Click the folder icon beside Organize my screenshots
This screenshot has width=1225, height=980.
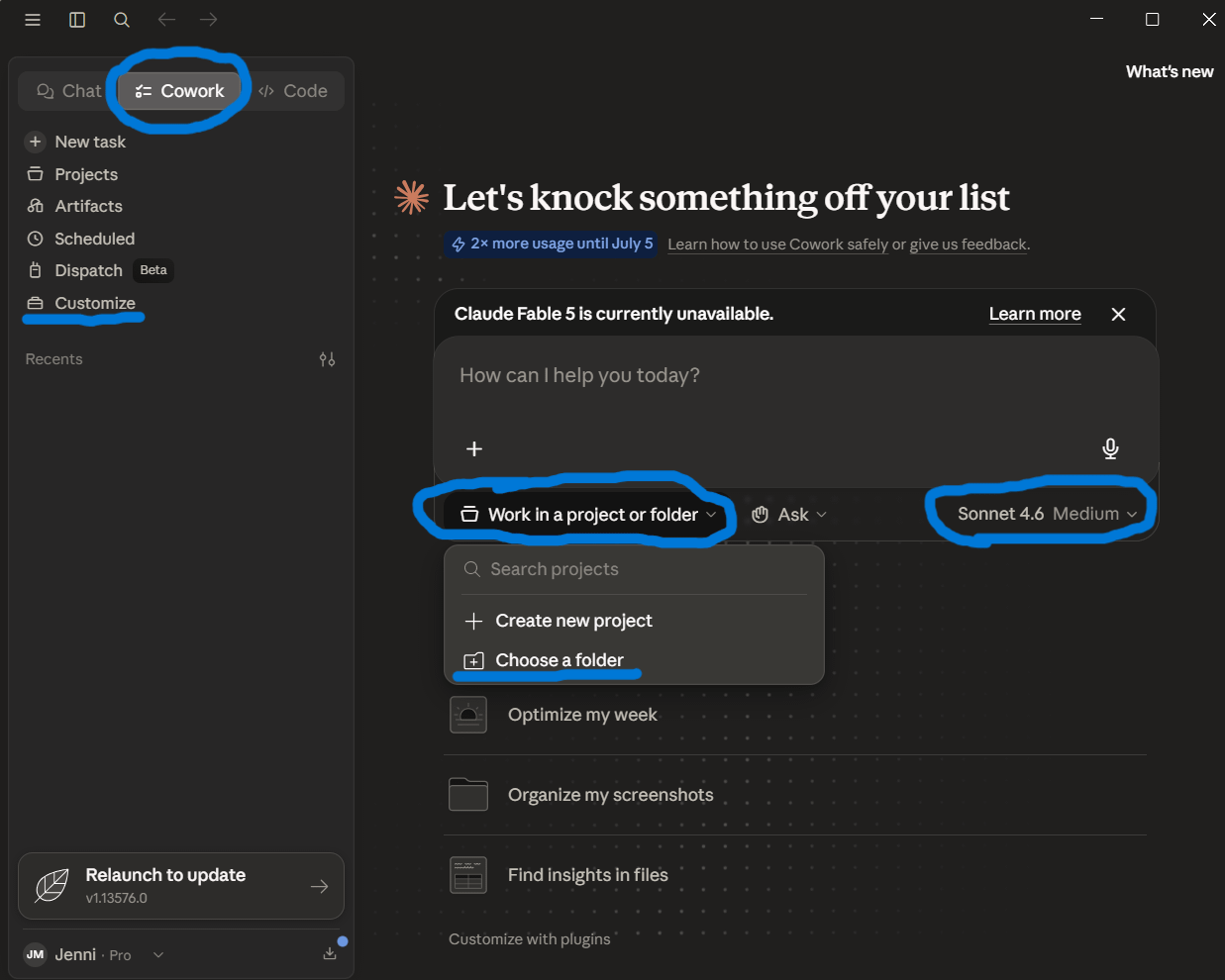click(468, 794)
